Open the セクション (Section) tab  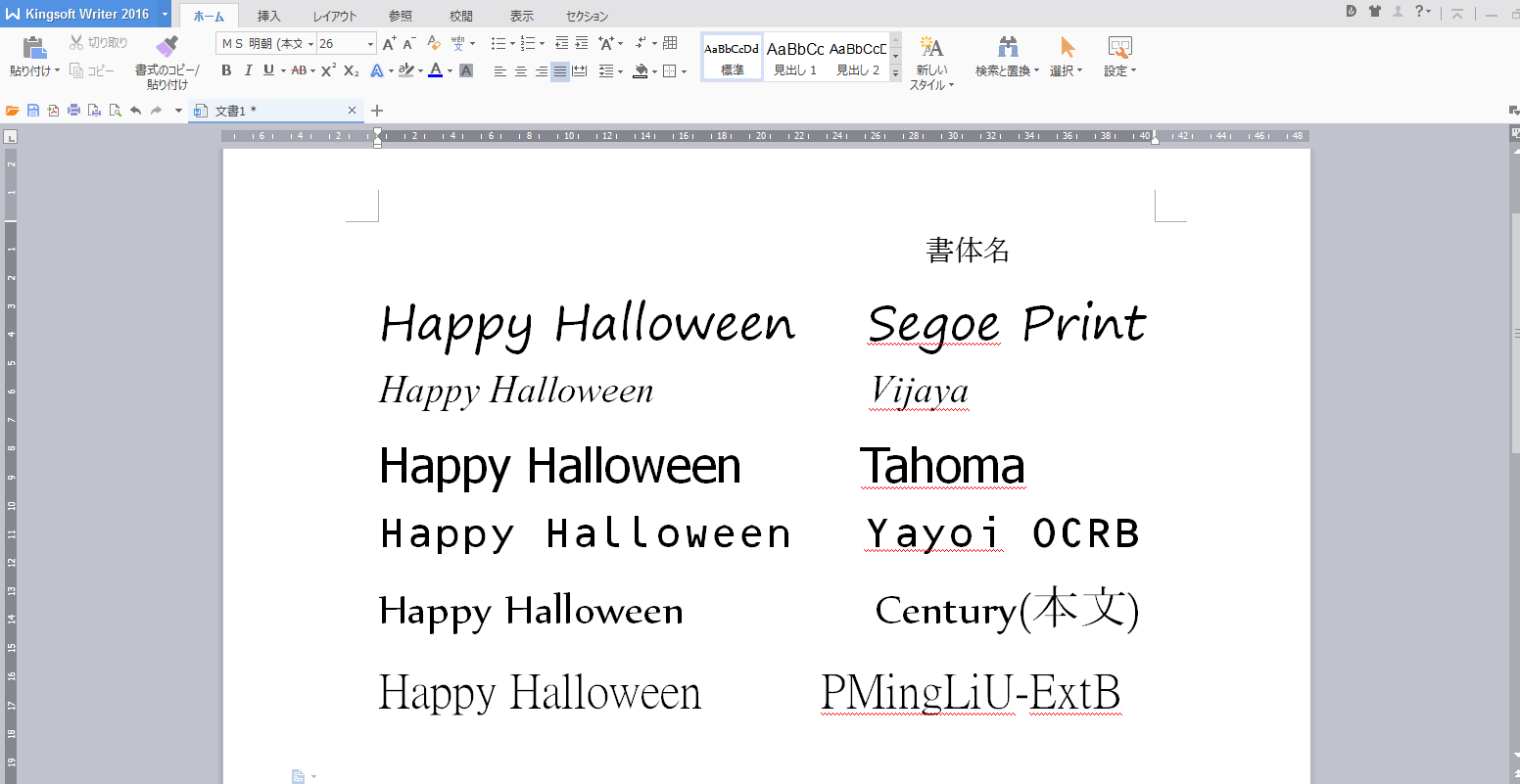pos(587,17)
